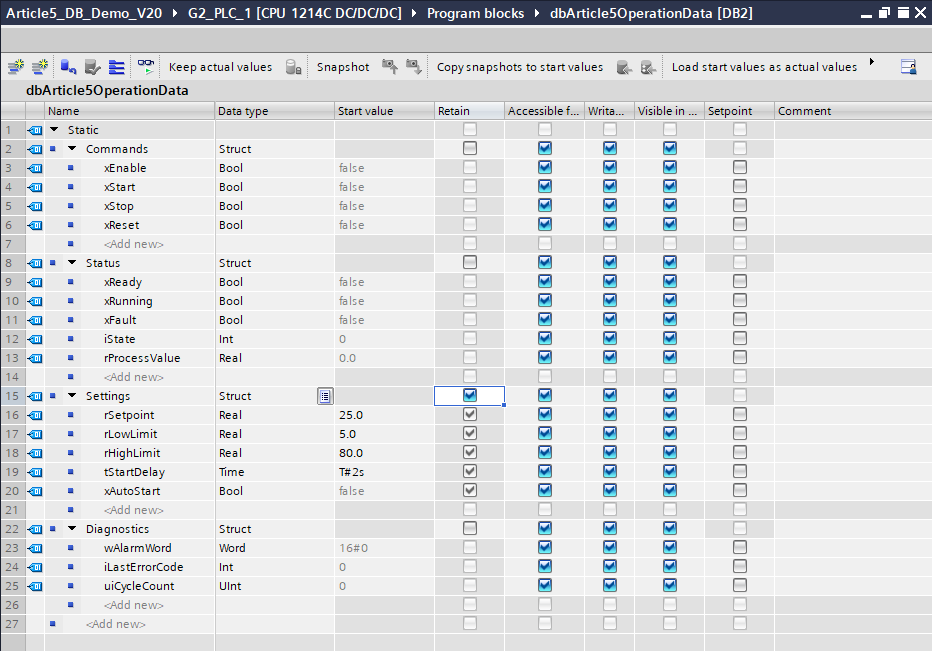Image resolution: width=932 pixels, height=651 pixels.
Task: Select the rProcessValue name cell
Action: pos(142,358)
